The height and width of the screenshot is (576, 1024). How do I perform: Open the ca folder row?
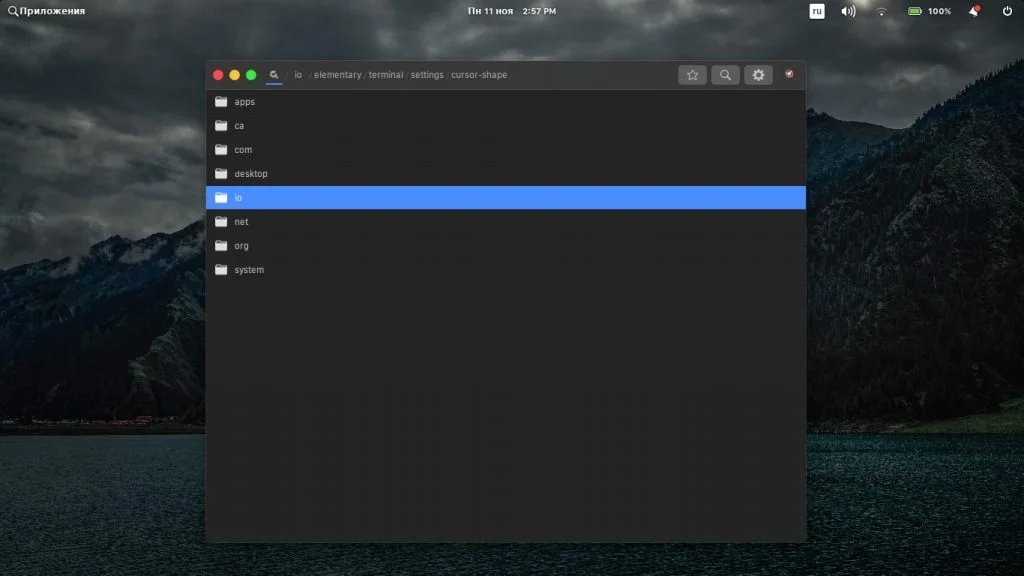(x=506, y=125)
